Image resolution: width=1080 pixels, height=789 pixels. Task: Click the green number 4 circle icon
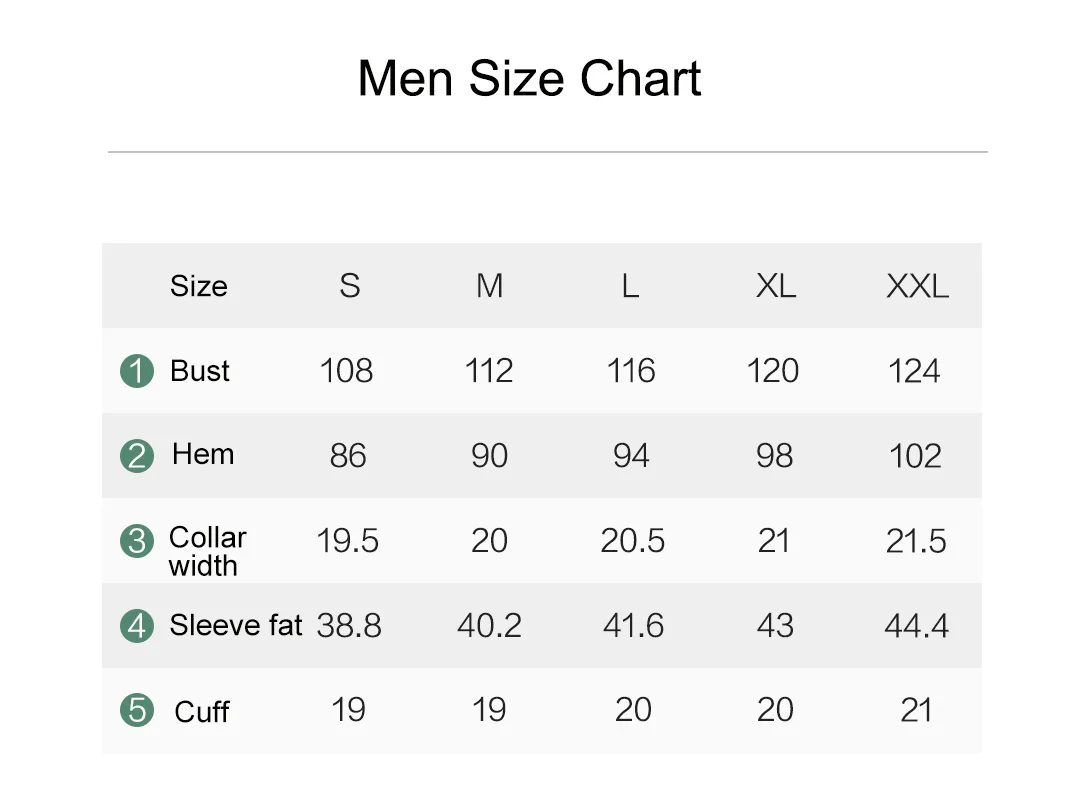137,626
